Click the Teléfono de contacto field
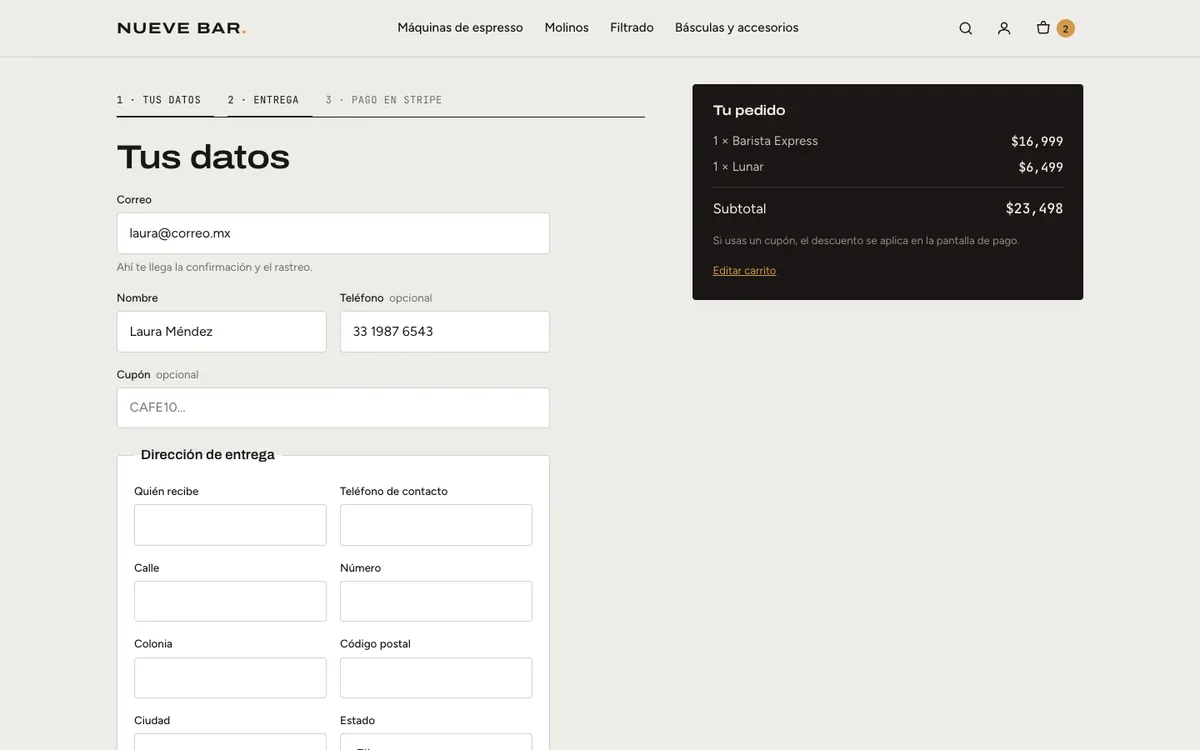Screen dimensions: 1200x750 coord(436,525)
